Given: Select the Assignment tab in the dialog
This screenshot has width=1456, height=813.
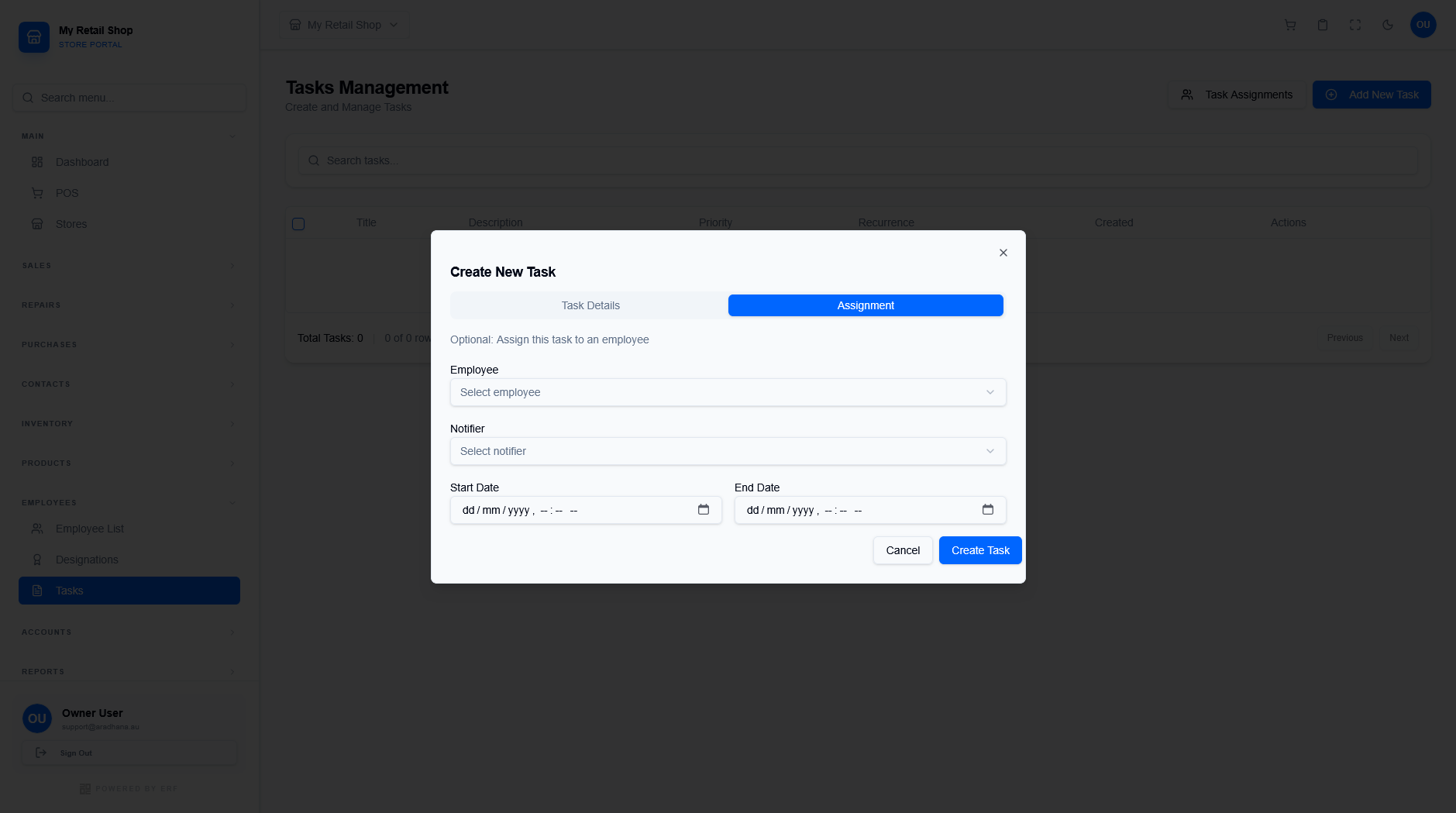Looking at the screenshot, I should pyautogui.click(x=865, y=305).
